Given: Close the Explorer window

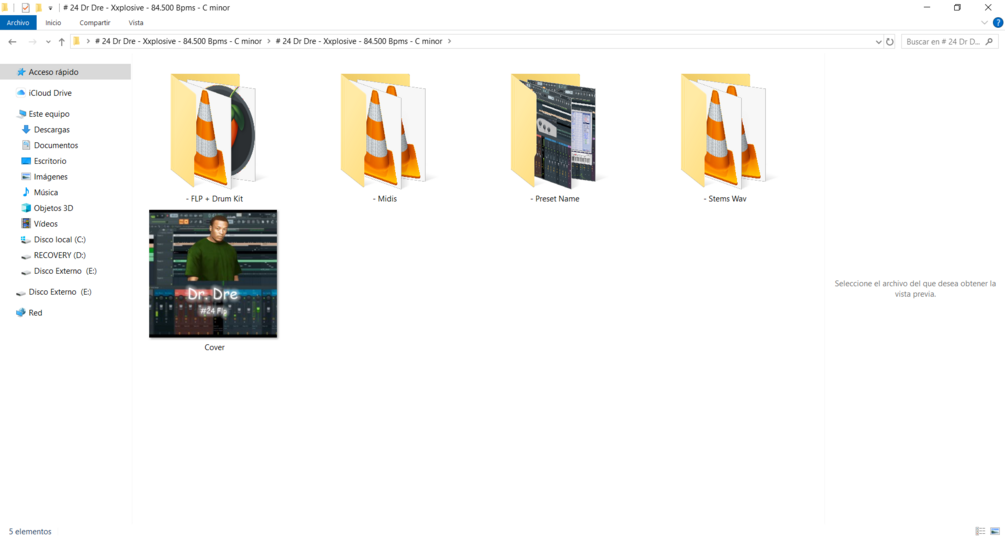Looking at the screenshot, I should [x=988, y=8].
